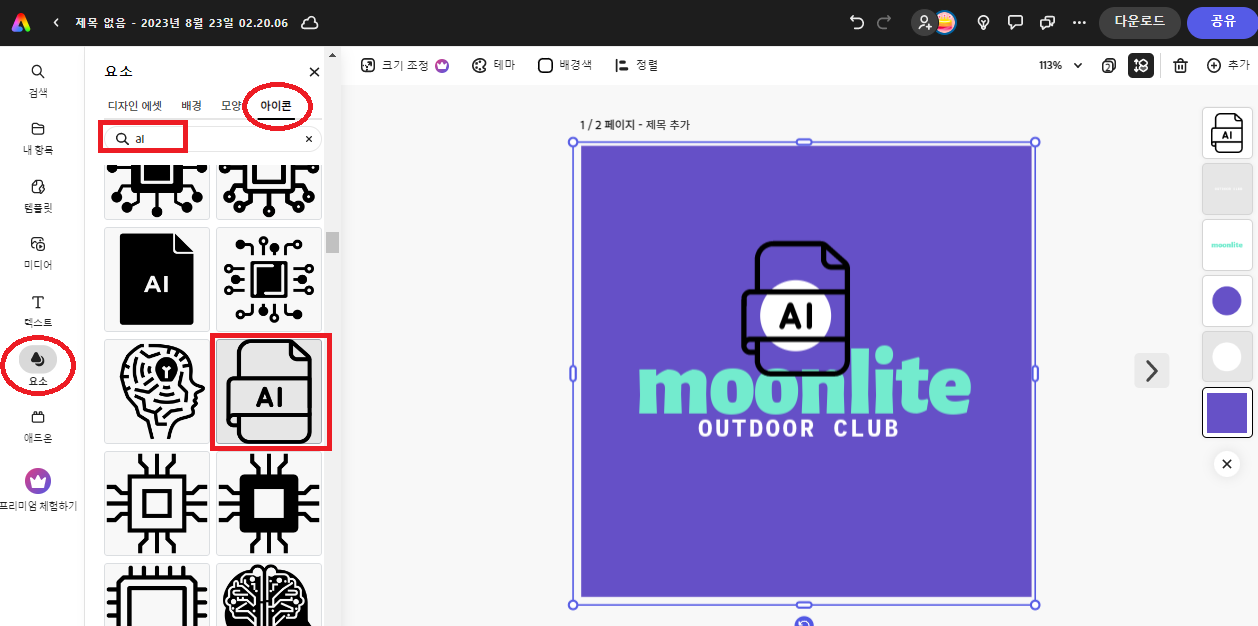
Task: Select the outlined CPU chip icon
Action: 157,503
